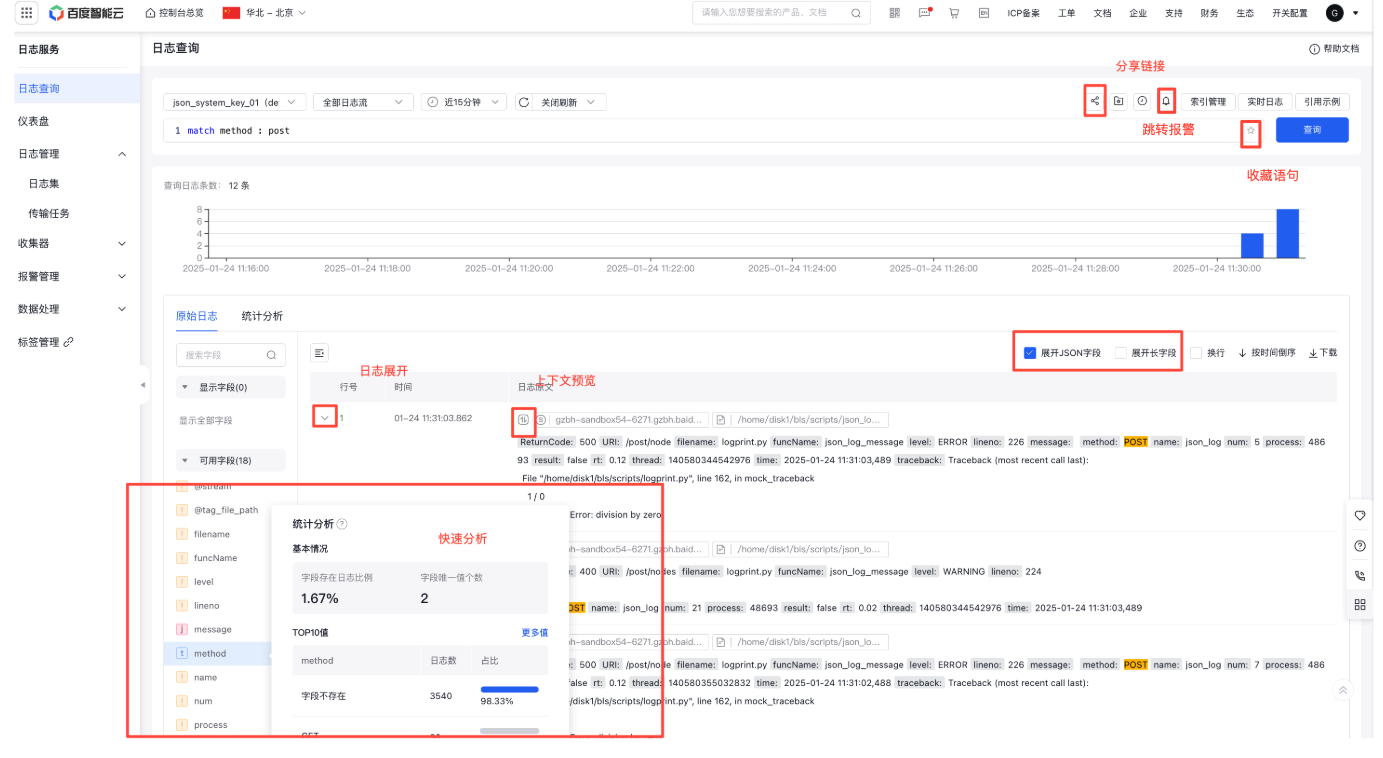Screen dimensions: 1383x758
Task: Open the shopping cart icon
Action: (x=954, y=13)
